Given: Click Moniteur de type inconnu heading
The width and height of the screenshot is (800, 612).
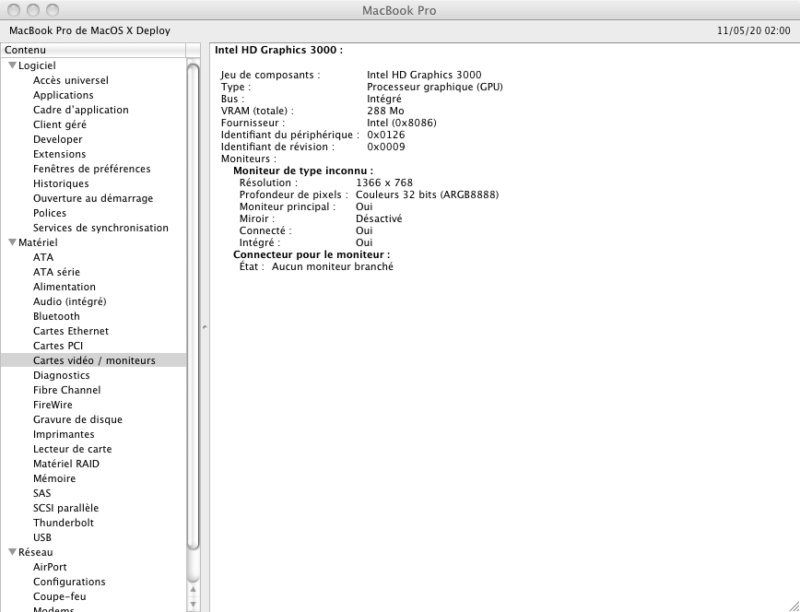Looking at the screenshot, I should [x=303, y=171].
